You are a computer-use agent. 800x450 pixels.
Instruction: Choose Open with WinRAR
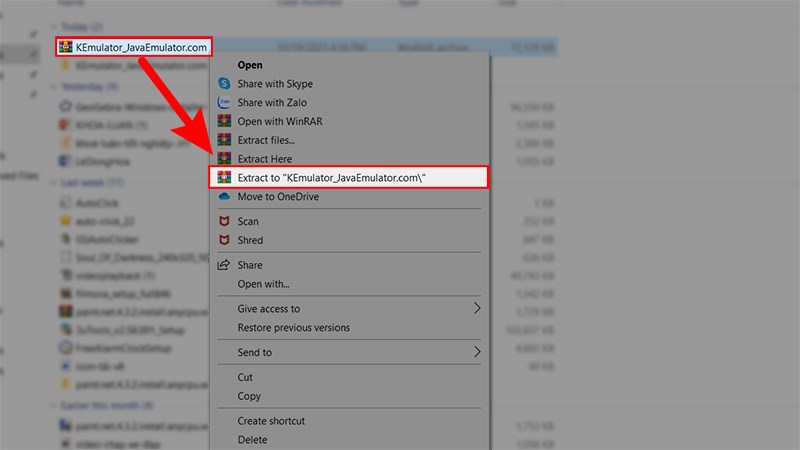click(280, 121)
